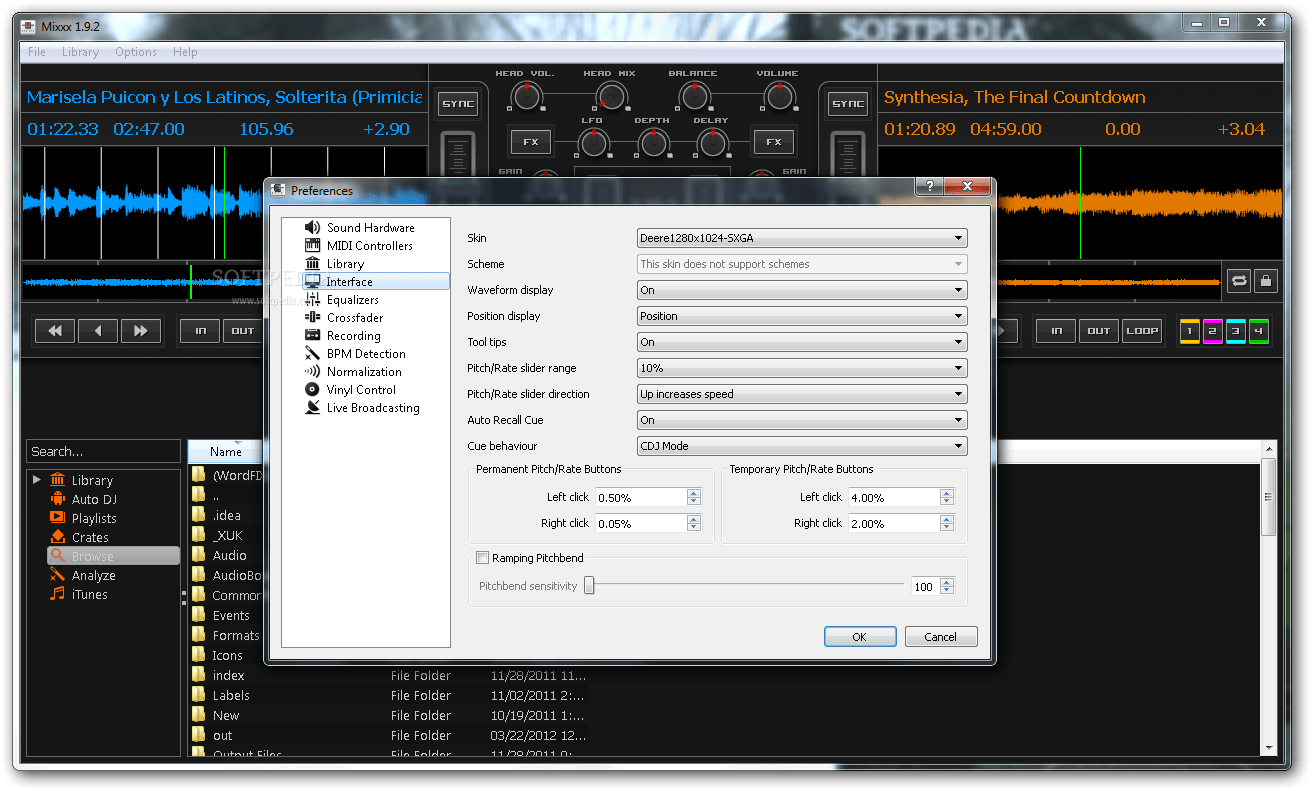Confirm preferences with the OK button
The height and width of the screenshot is (791, 1312).
(x=860, y=637)
